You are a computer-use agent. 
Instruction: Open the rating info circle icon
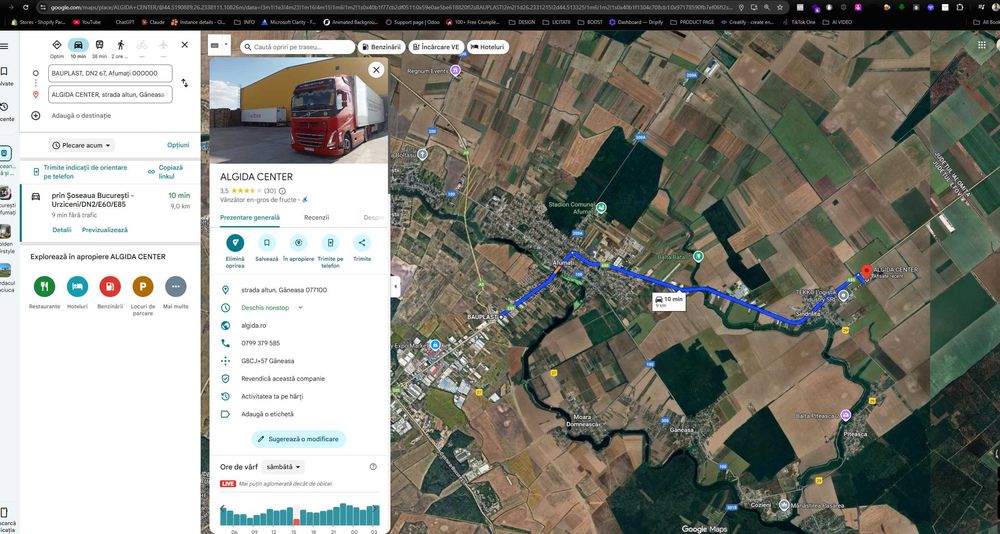coord(283,191)
